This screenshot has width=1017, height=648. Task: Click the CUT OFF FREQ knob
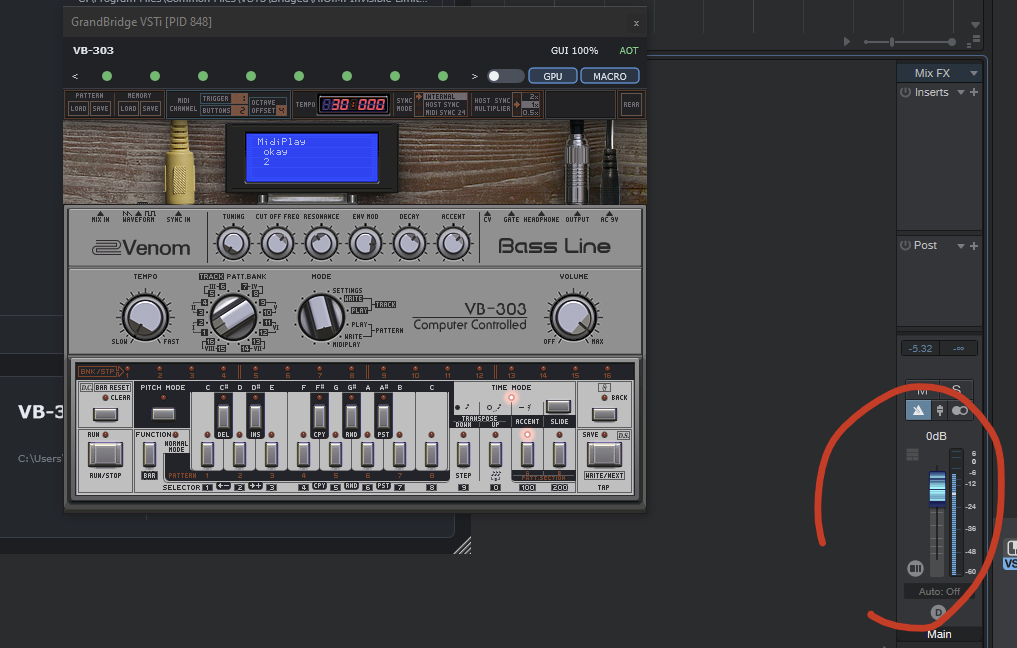click(277, 245)
